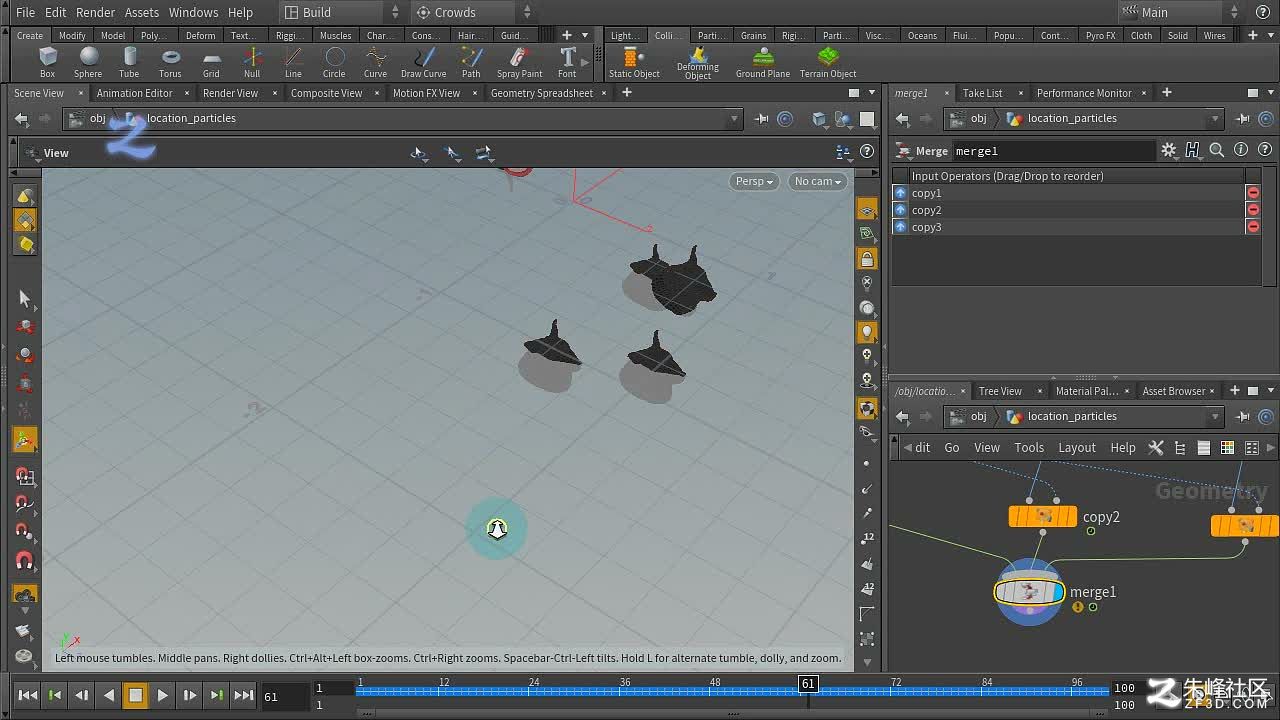Open the Crowds radial menu dropdown

pyautogui.click(x=474, y=12)
